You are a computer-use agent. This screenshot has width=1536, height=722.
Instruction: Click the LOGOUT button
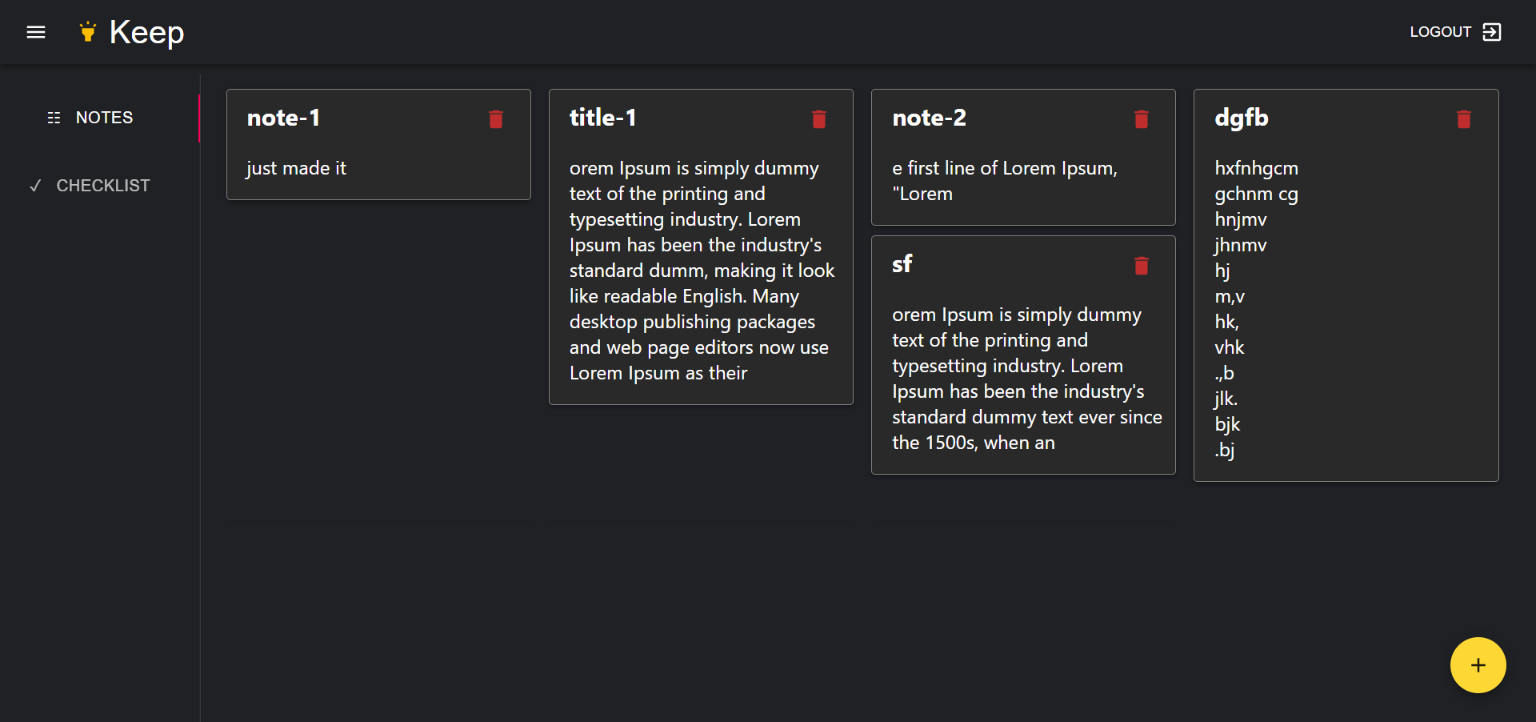[x=1456, y=32]
